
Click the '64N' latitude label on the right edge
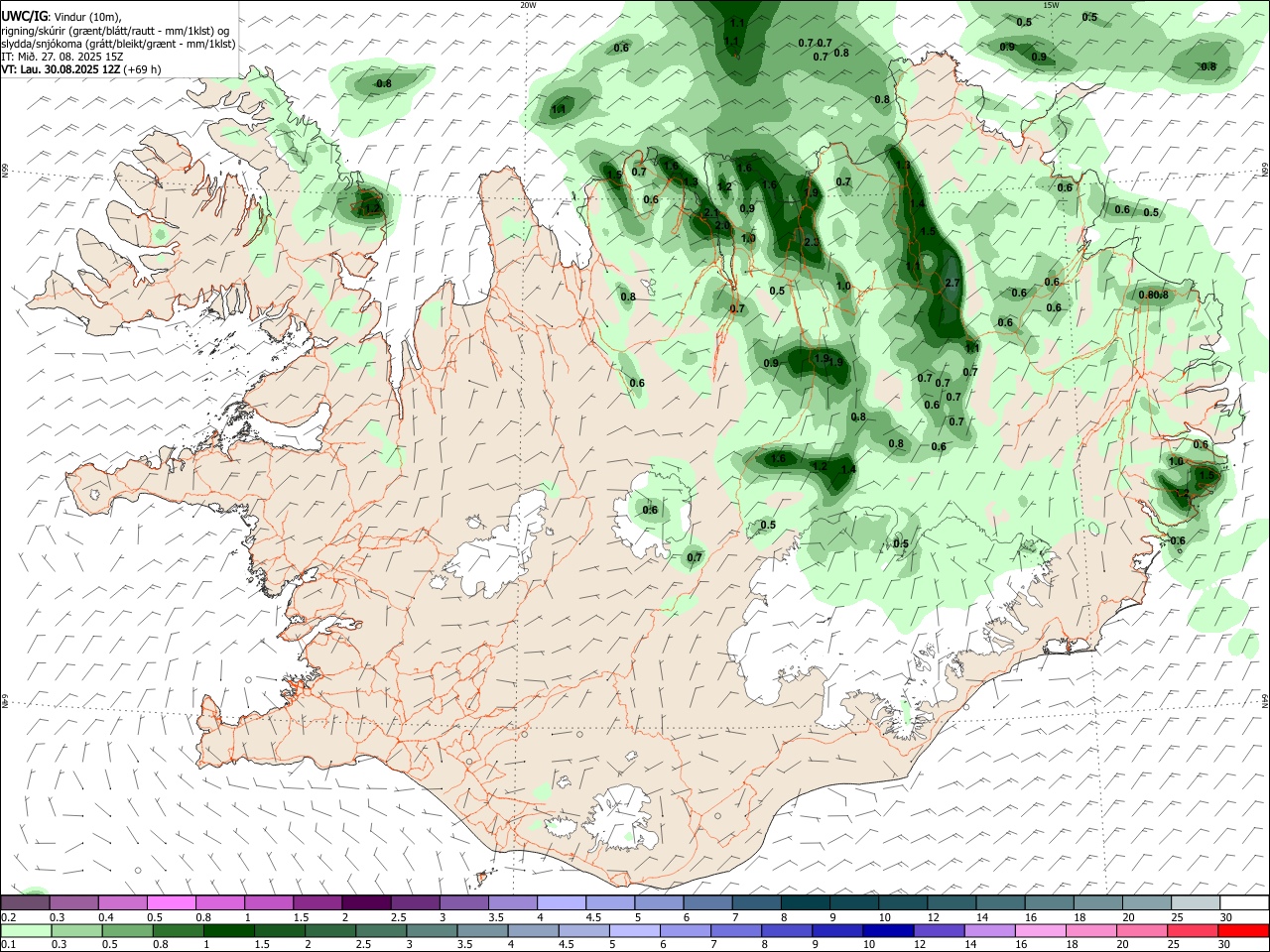coord(1265,699)
